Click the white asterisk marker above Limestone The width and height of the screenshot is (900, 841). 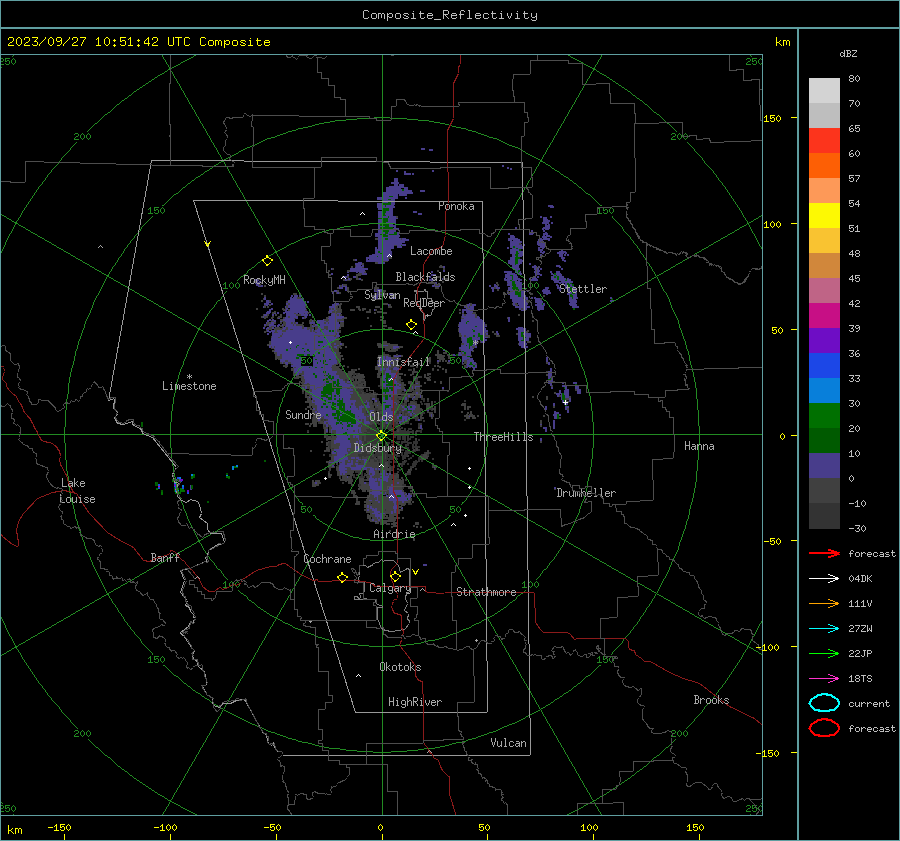189,377
